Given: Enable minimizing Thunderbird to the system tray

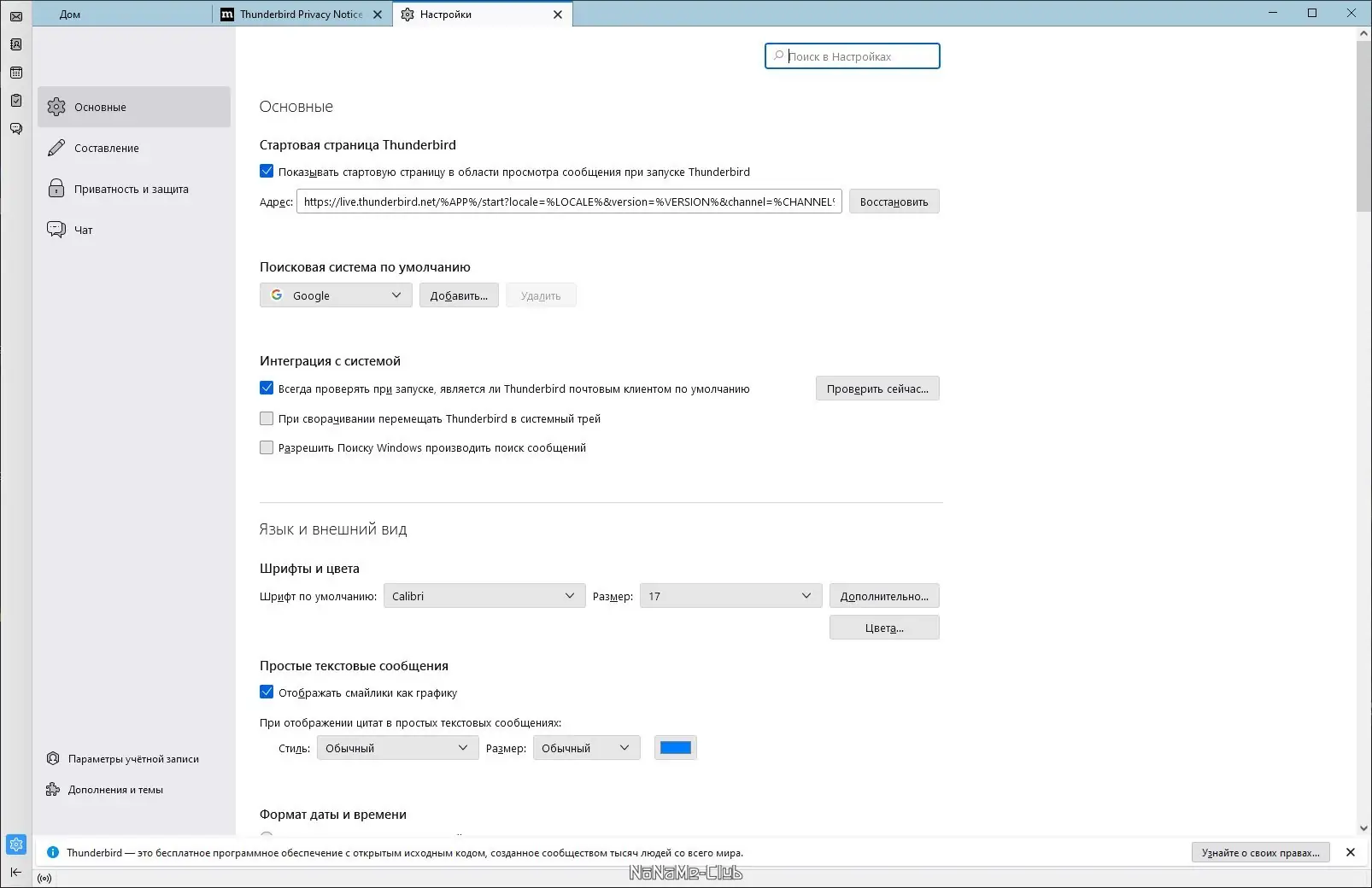Looking at the screenshot, I should click(x=267, y=418).
